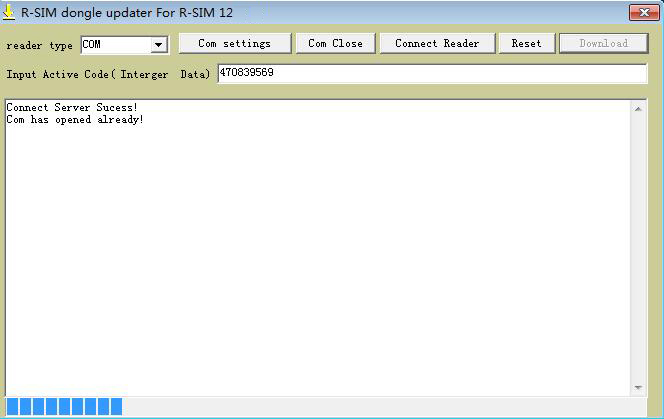Screen dimensions: 664x419
Task: Click the 'Input Active Code' label
Action: pos(108,75)
